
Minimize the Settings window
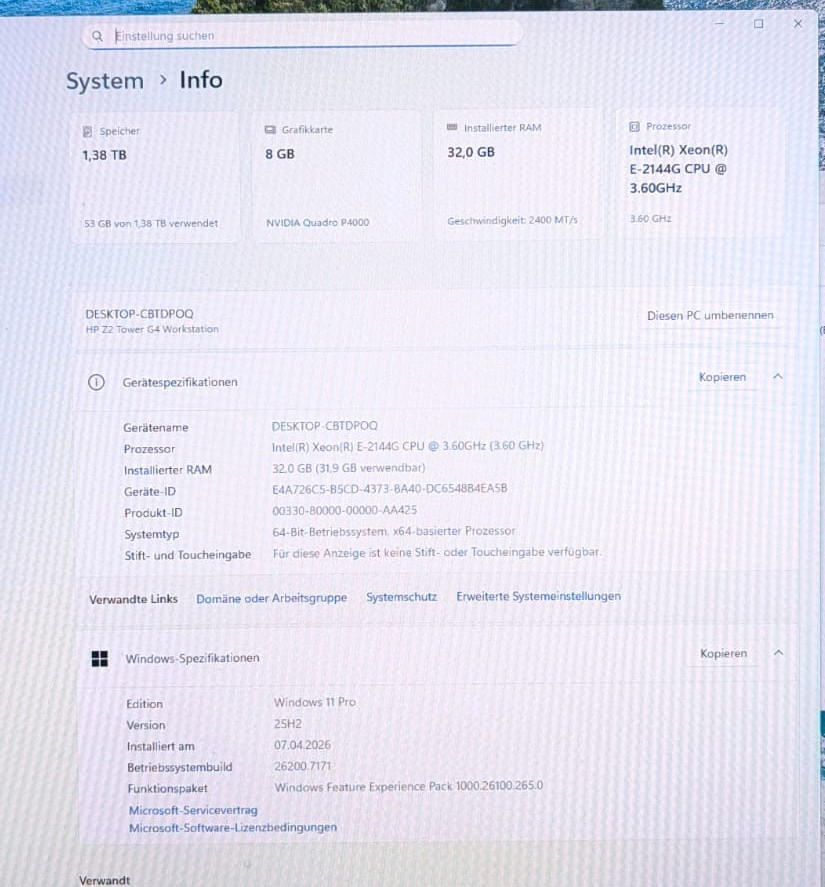coord(719,24)
